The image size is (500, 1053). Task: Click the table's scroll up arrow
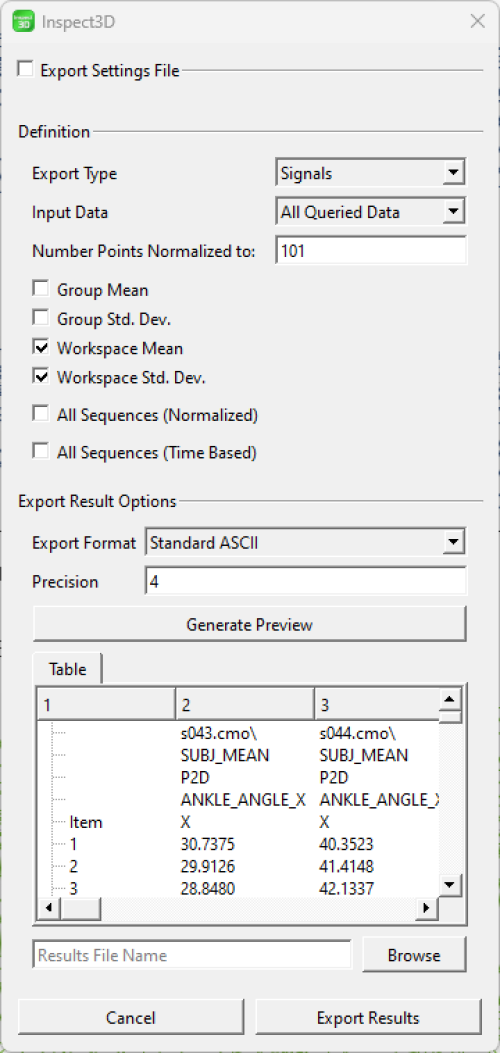(x=450, y=700)
